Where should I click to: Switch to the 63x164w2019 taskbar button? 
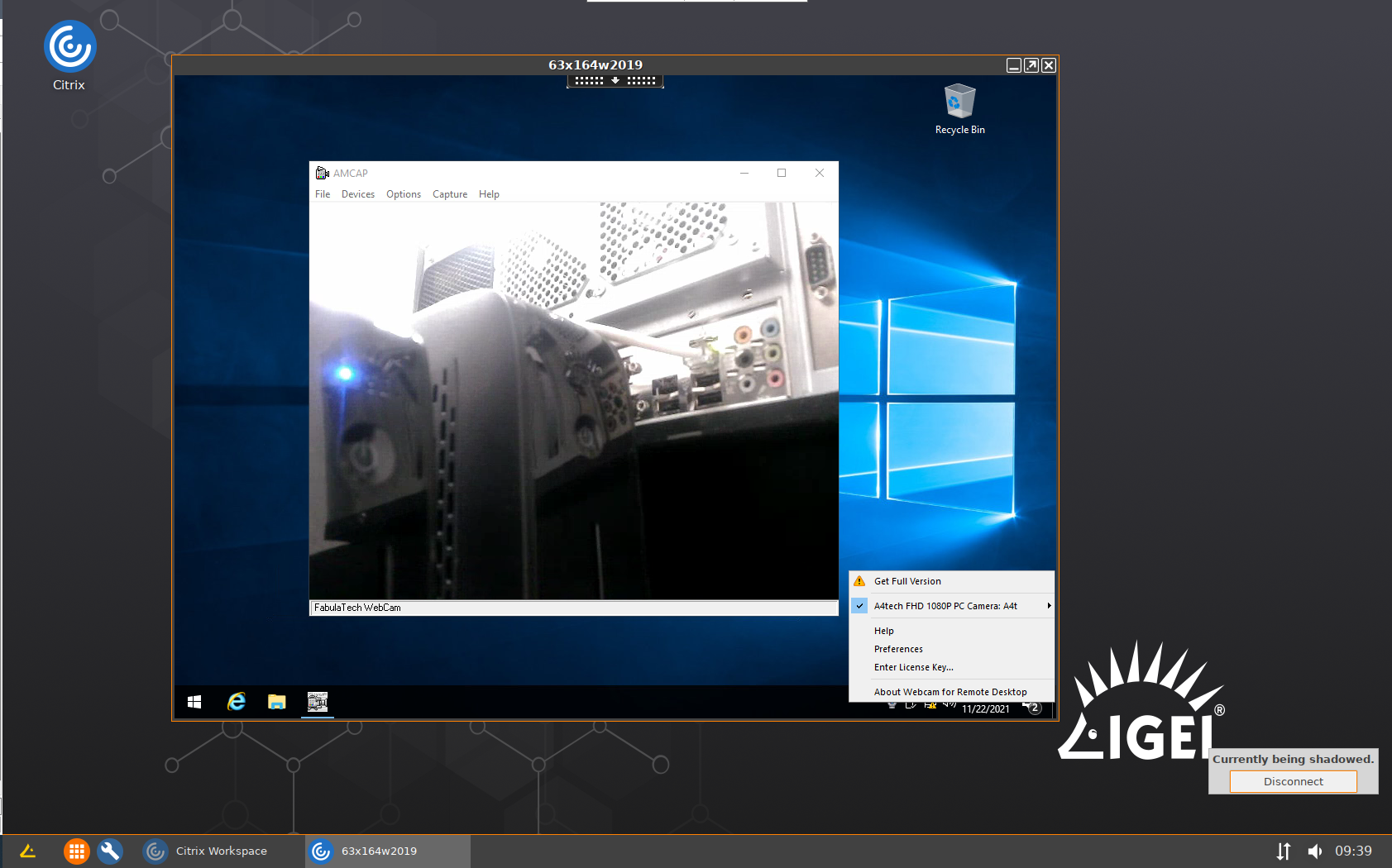[387, 851]
